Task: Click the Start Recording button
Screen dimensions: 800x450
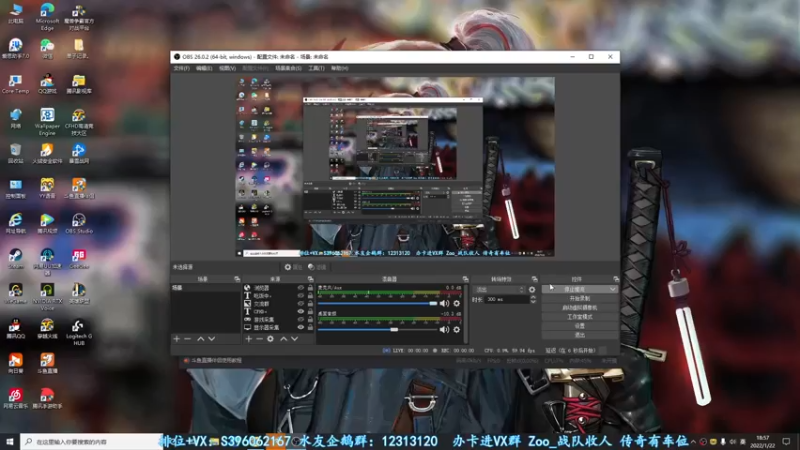Action: (580, 298)
